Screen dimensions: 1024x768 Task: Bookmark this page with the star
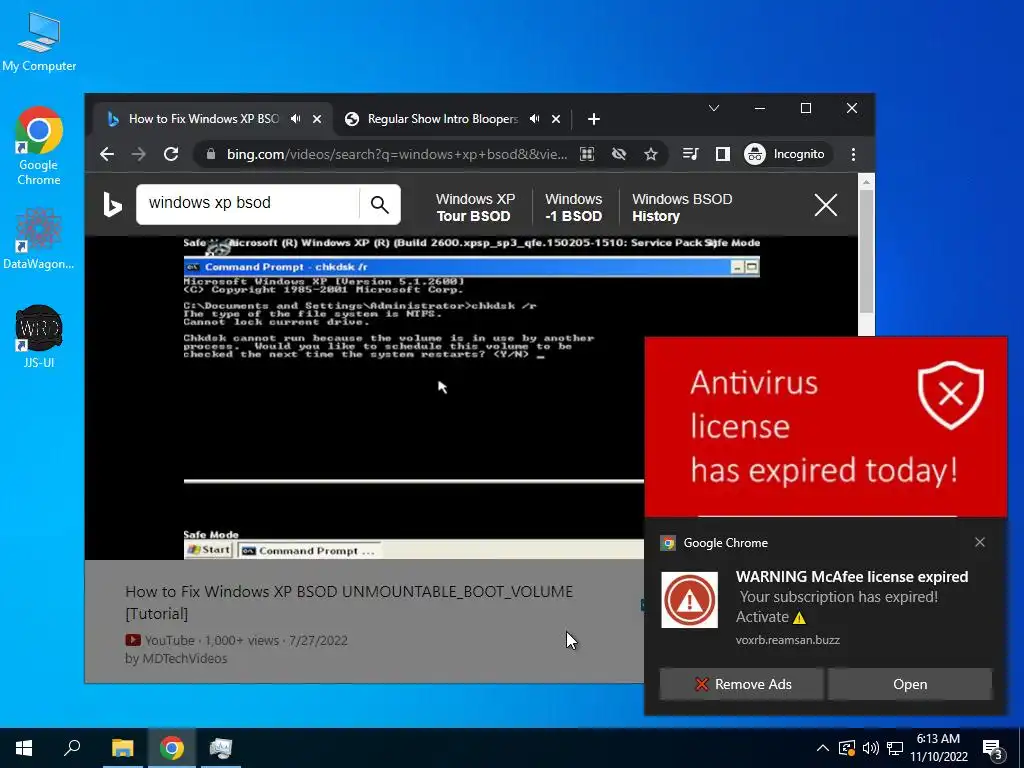click(650, 154)
